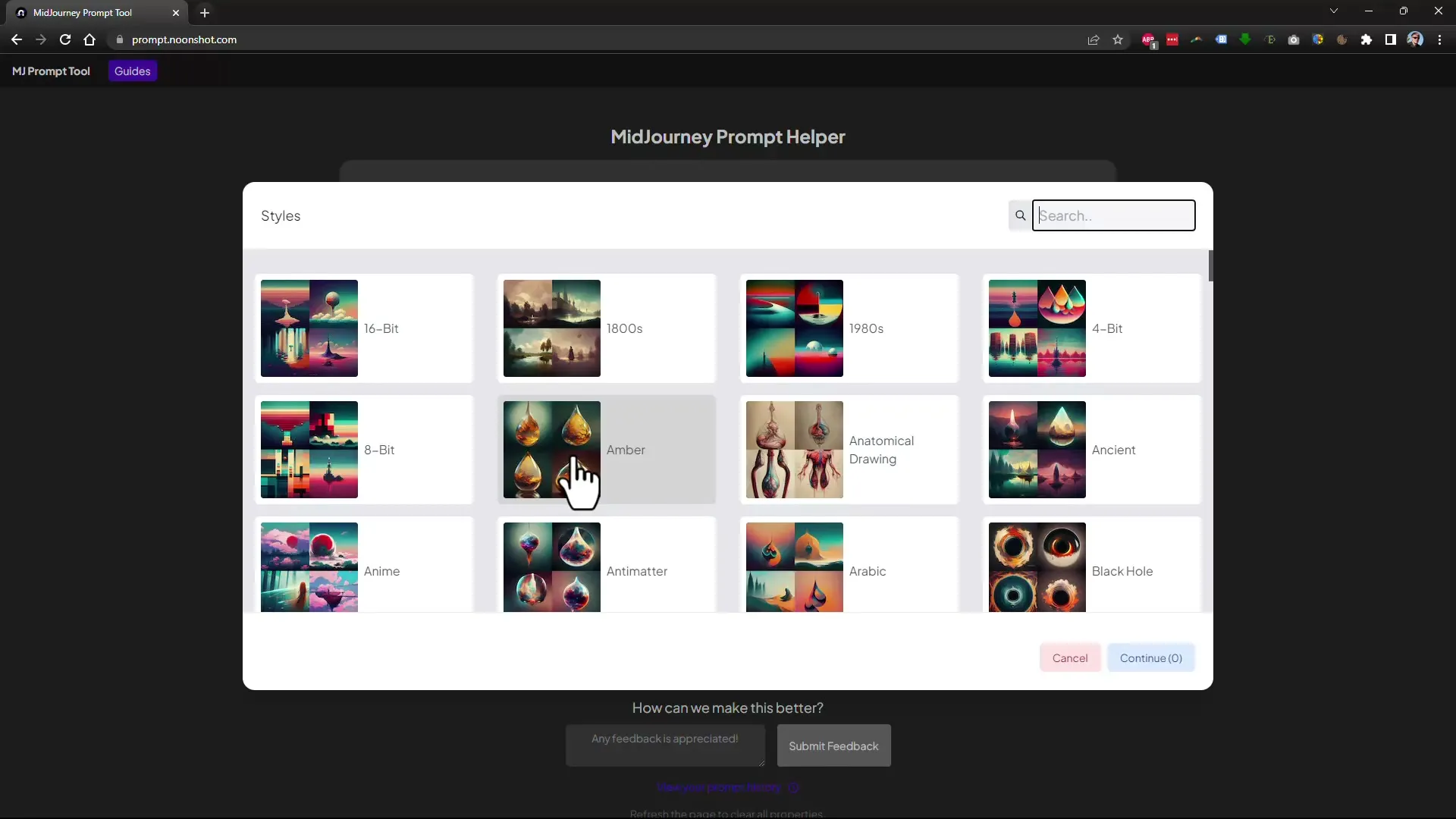Click the Continue (0) button

coord(1151,658)
